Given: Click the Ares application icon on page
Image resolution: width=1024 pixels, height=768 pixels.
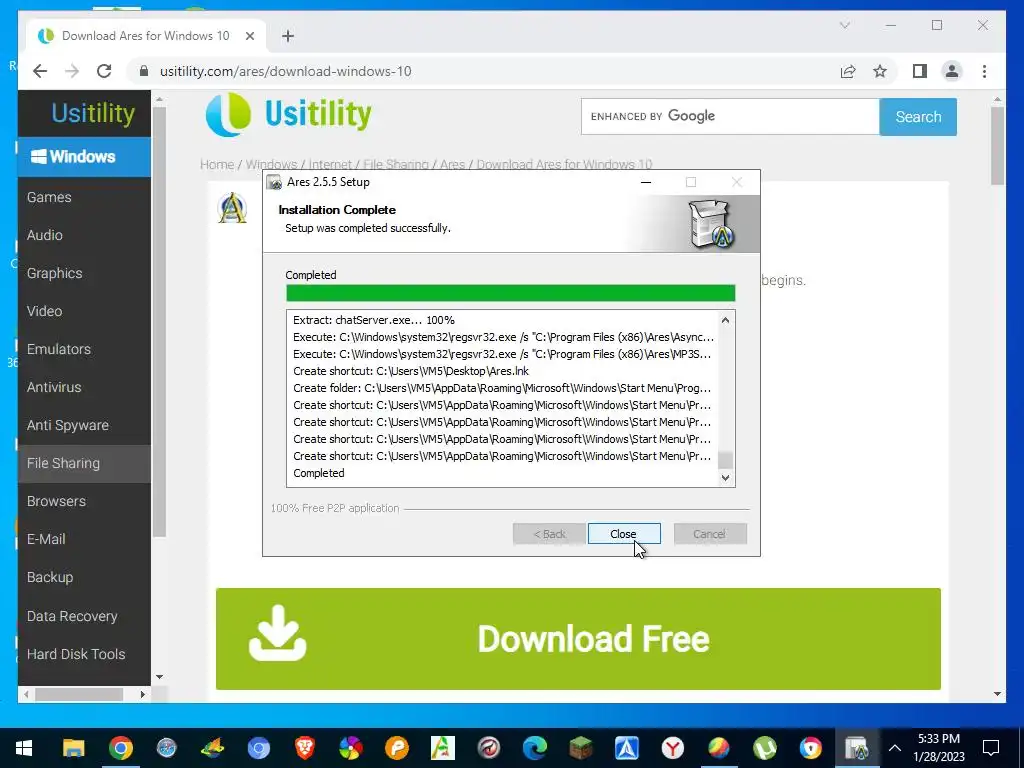Looking at the screenshot, I should click(232, 208).
